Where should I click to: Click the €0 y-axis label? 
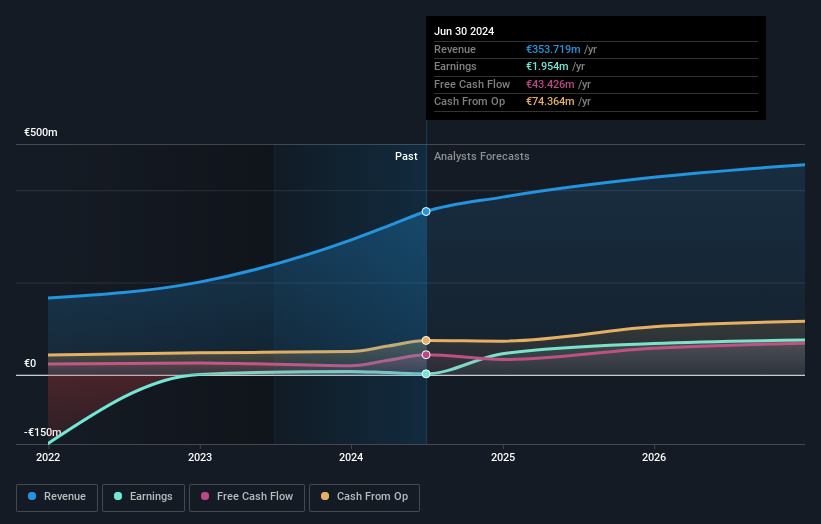(x=30, y=363)
